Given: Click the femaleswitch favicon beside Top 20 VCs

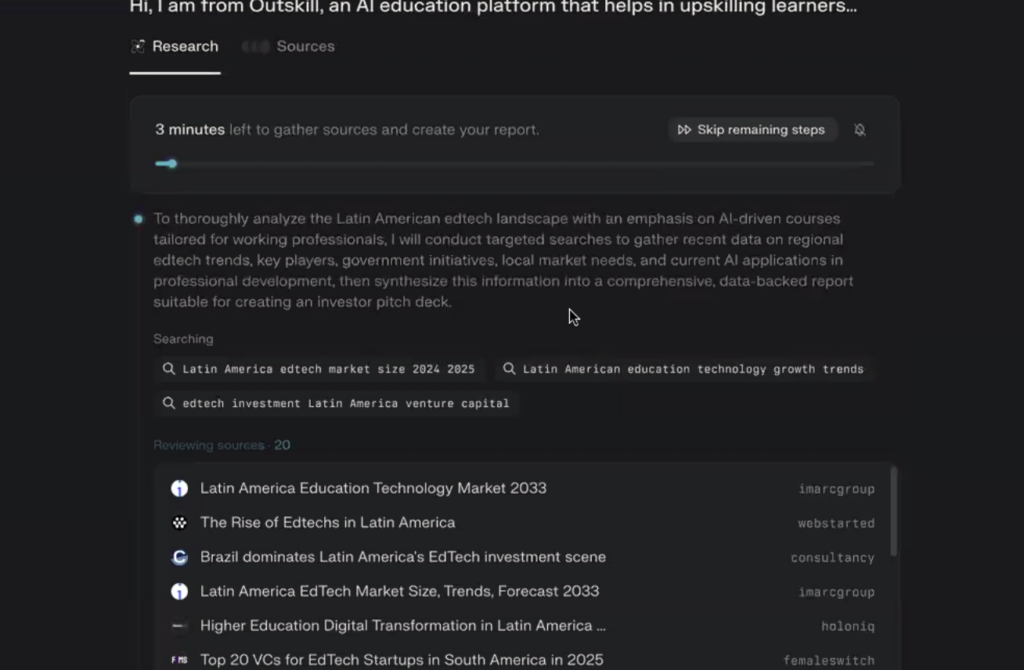Looking at the screenshot, I should point(179,660).
